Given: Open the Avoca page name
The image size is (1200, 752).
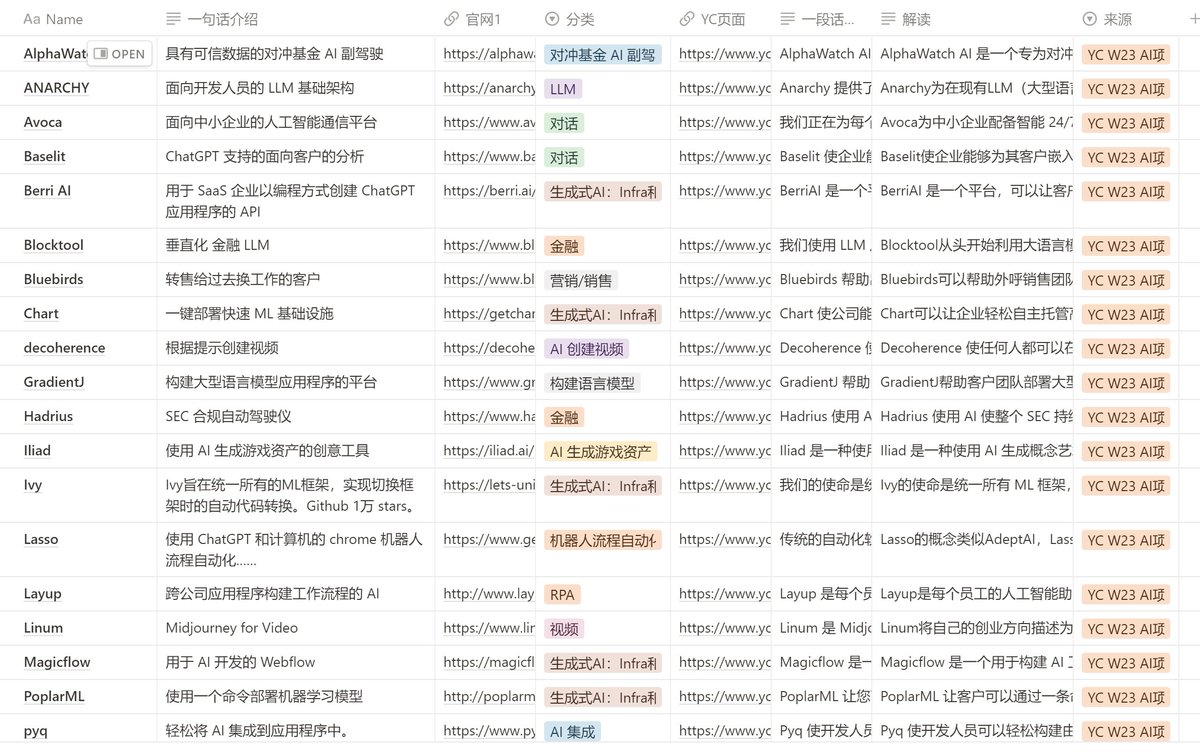Looking at the screenshot, I should (x=43, y=122).
